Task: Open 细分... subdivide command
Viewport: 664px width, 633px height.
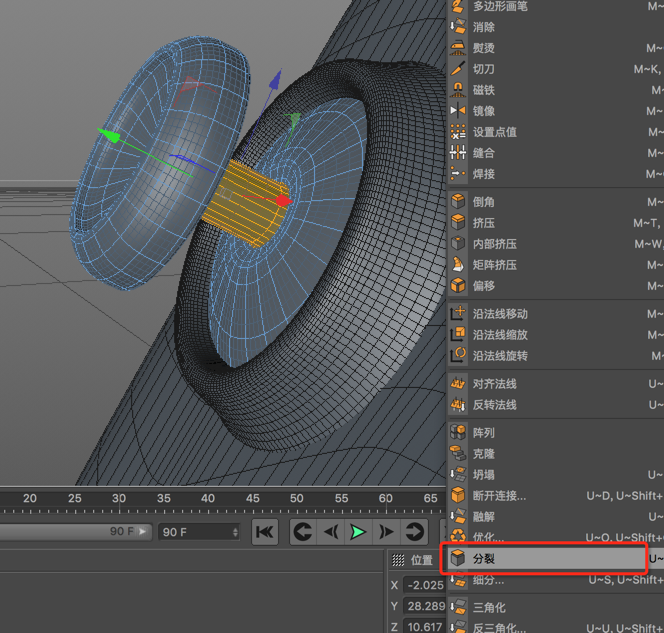Action: [556, 580]
